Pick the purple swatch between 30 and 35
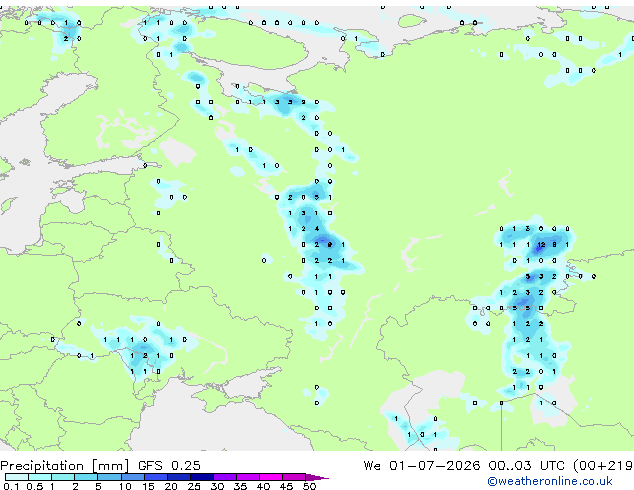 225,477
